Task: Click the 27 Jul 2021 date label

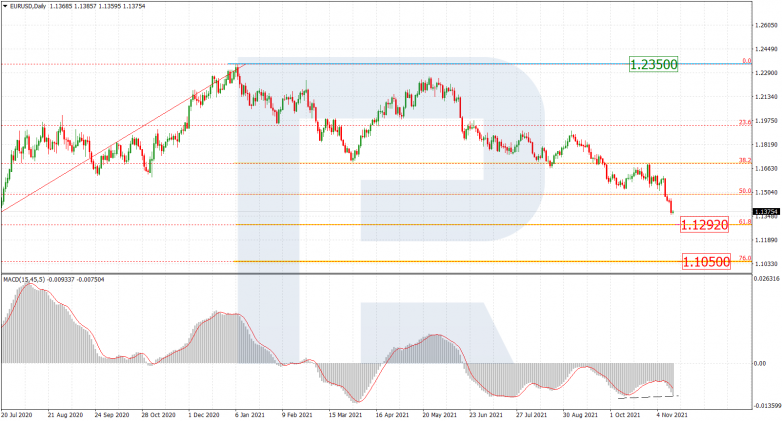Action: coord(533,415)
